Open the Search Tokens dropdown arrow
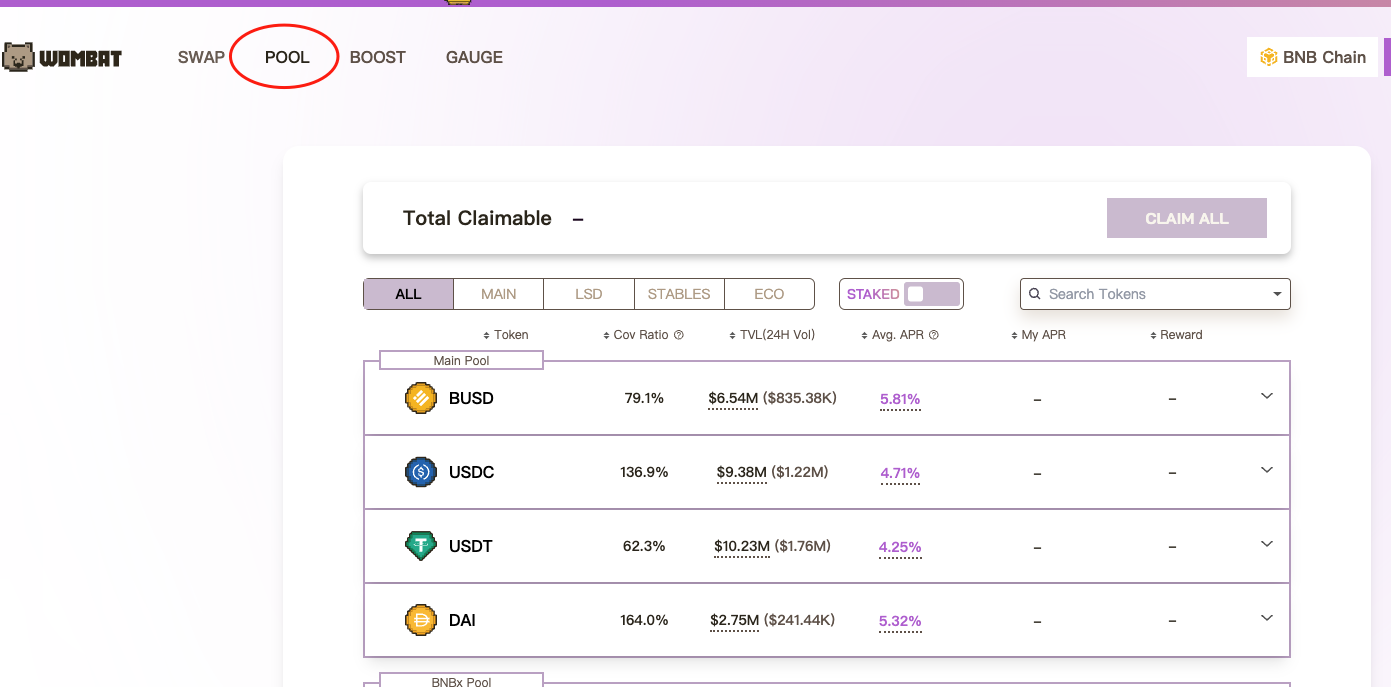 click(1277, 294)
